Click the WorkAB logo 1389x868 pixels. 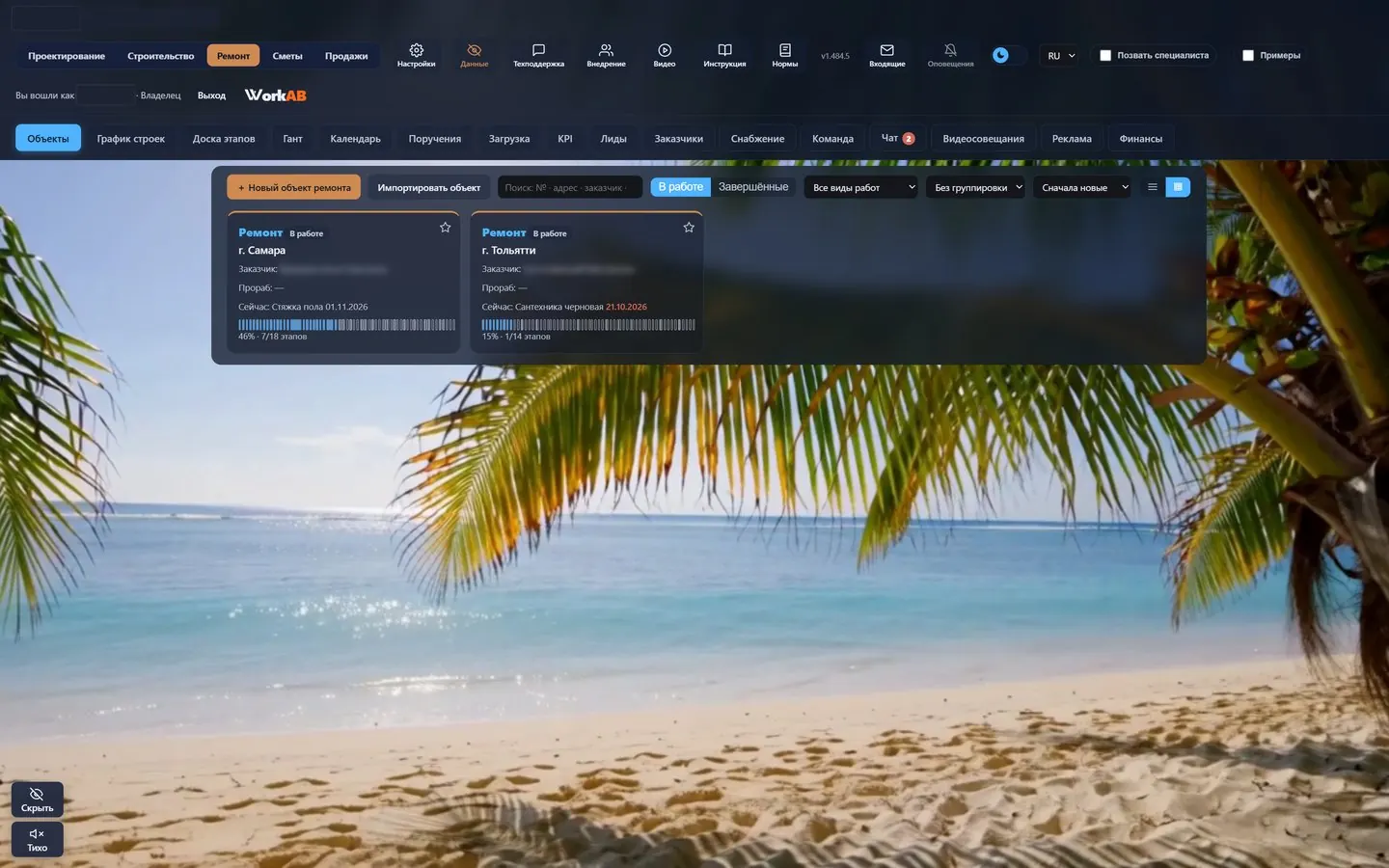[x=275, y=95]
